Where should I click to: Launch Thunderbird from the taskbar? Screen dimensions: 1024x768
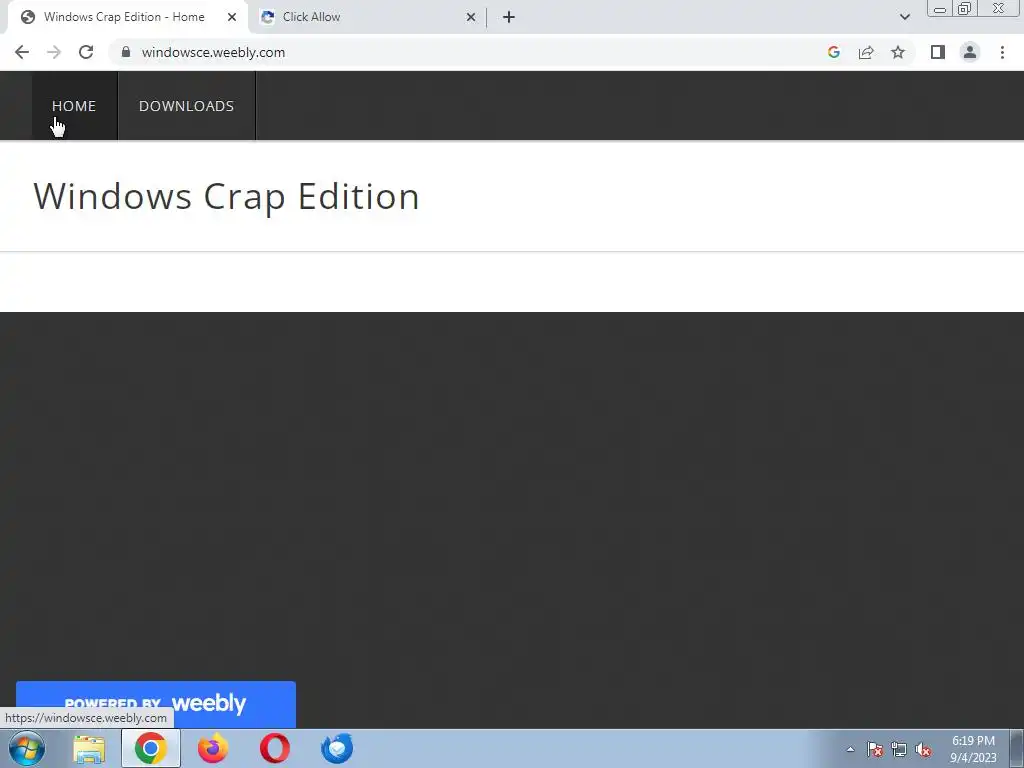pyautogui.click(x=337, y=748)
